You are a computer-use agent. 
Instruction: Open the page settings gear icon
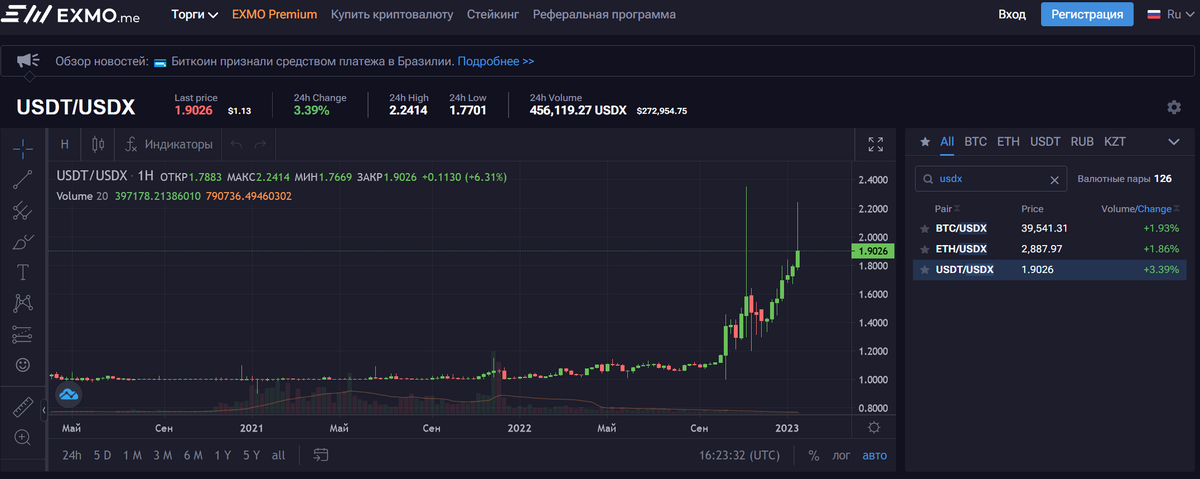point(1173,107)
